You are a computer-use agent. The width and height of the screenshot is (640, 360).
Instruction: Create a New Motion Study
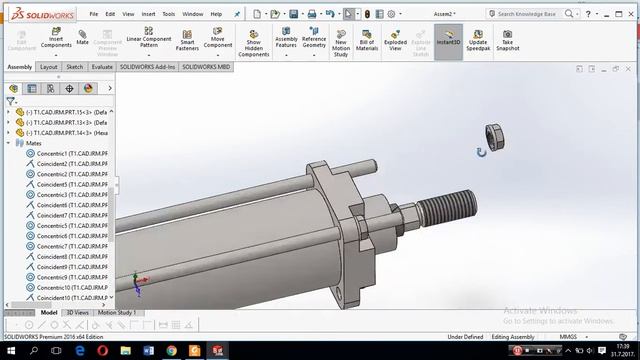point(341,43)
